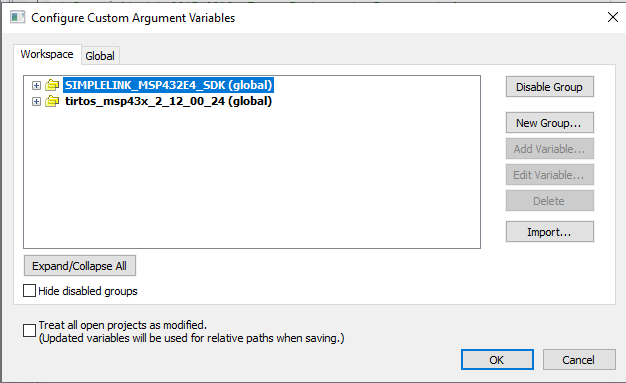
Task: Close the Configure Custom Argument Variables window
Action: (613, 17)
